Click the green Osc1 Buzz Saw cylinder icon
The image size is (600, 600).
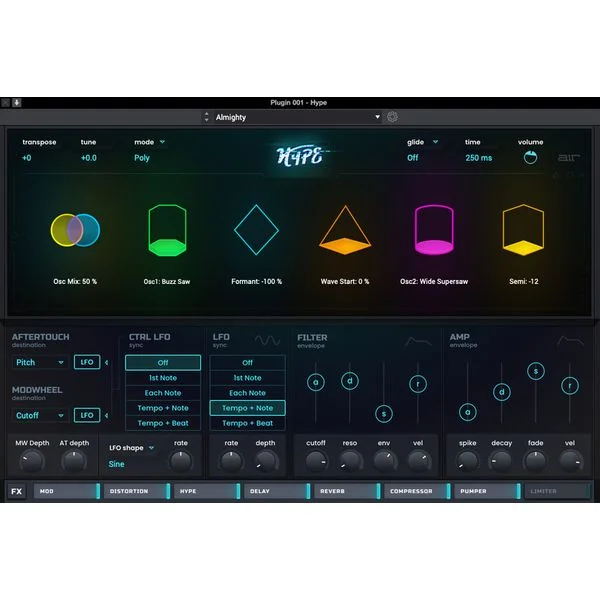click(x=167, y=230)
